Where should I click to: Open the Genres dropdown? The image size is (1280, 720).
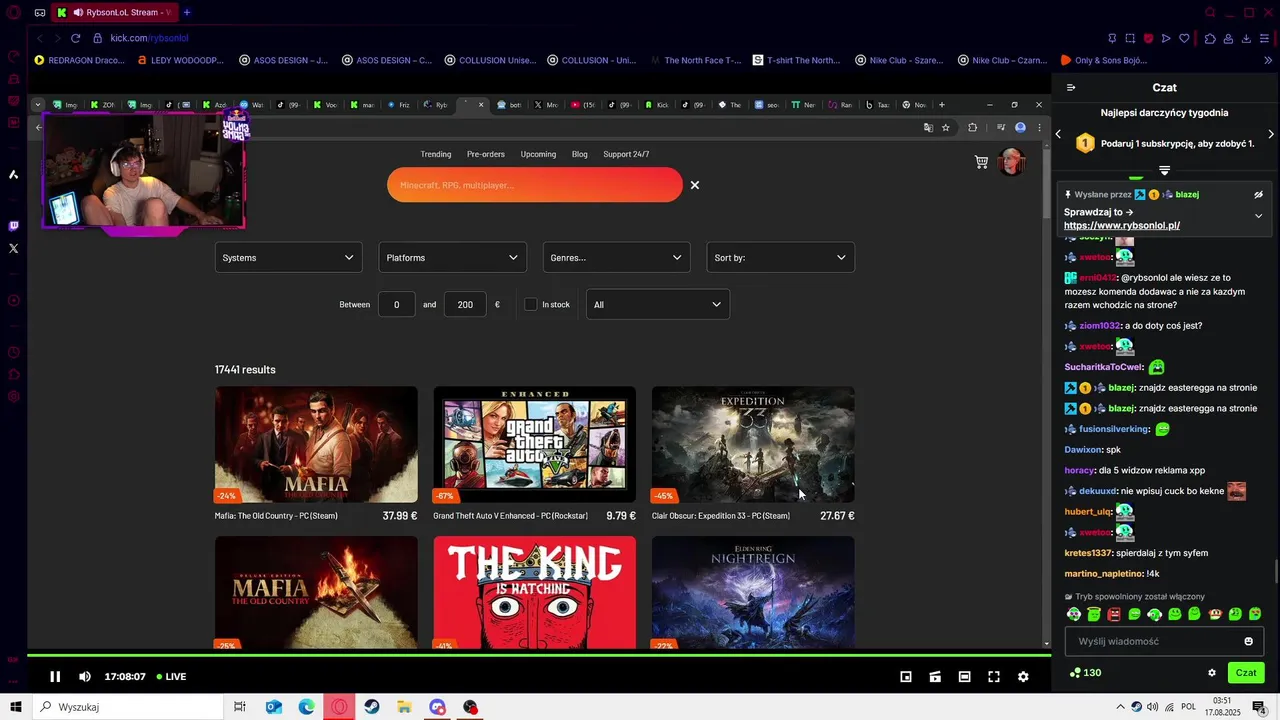click(616, 257)
